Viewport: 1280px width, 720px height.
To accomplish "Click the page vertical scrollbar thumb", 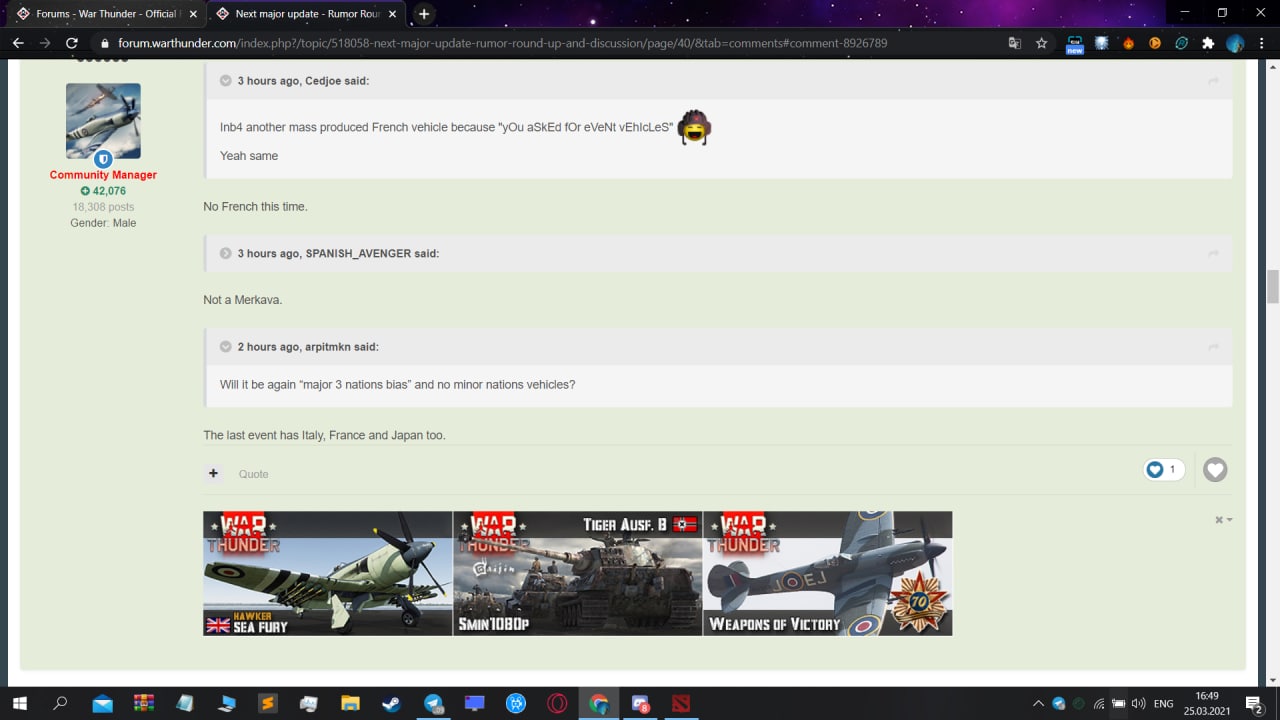I will point(1272,287).
